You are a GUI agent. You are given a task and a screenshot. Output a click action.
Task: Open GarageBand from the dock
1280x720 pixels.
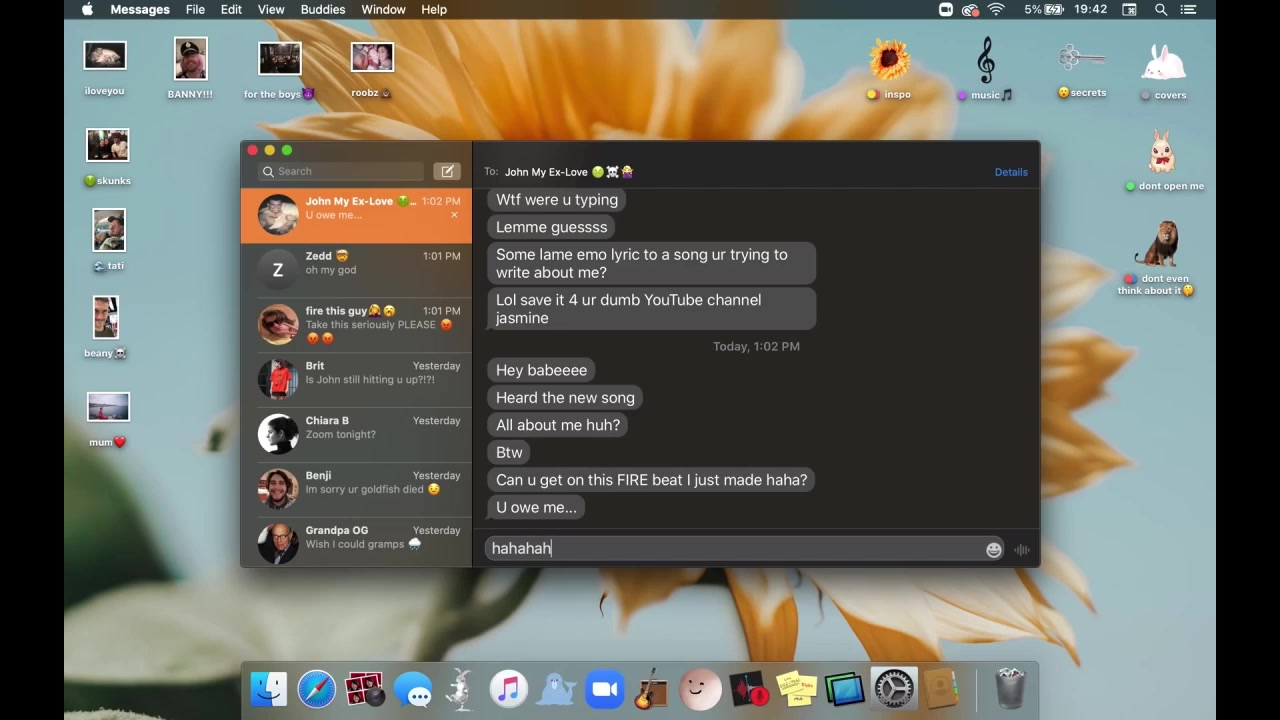651,689
